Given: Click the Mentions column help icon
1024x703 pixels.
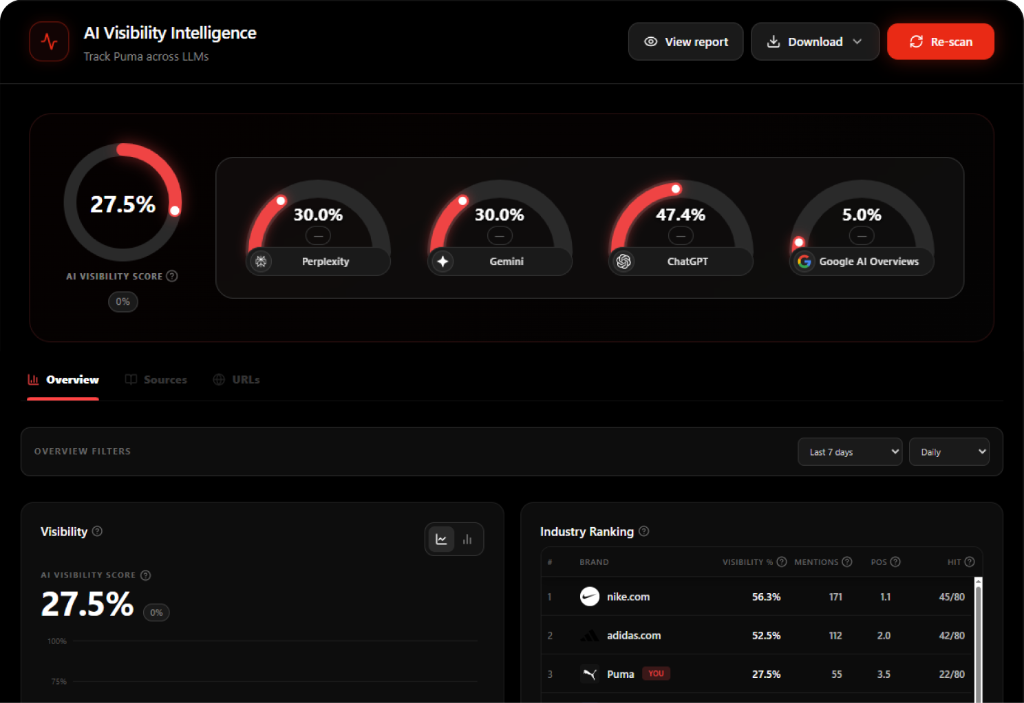Looking at the screenshot, I should click(x=847, y=562).
